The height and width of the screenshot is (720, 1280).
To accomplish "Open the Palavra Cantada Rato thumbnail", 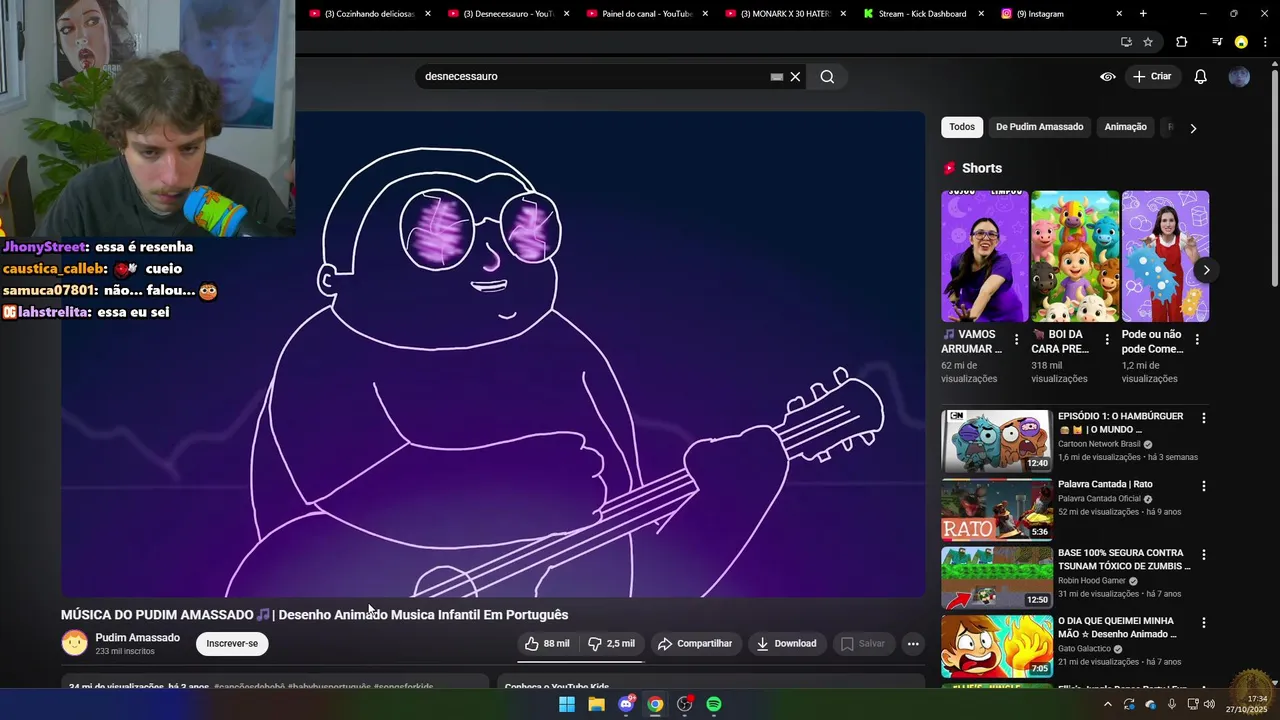I will 997,510.
